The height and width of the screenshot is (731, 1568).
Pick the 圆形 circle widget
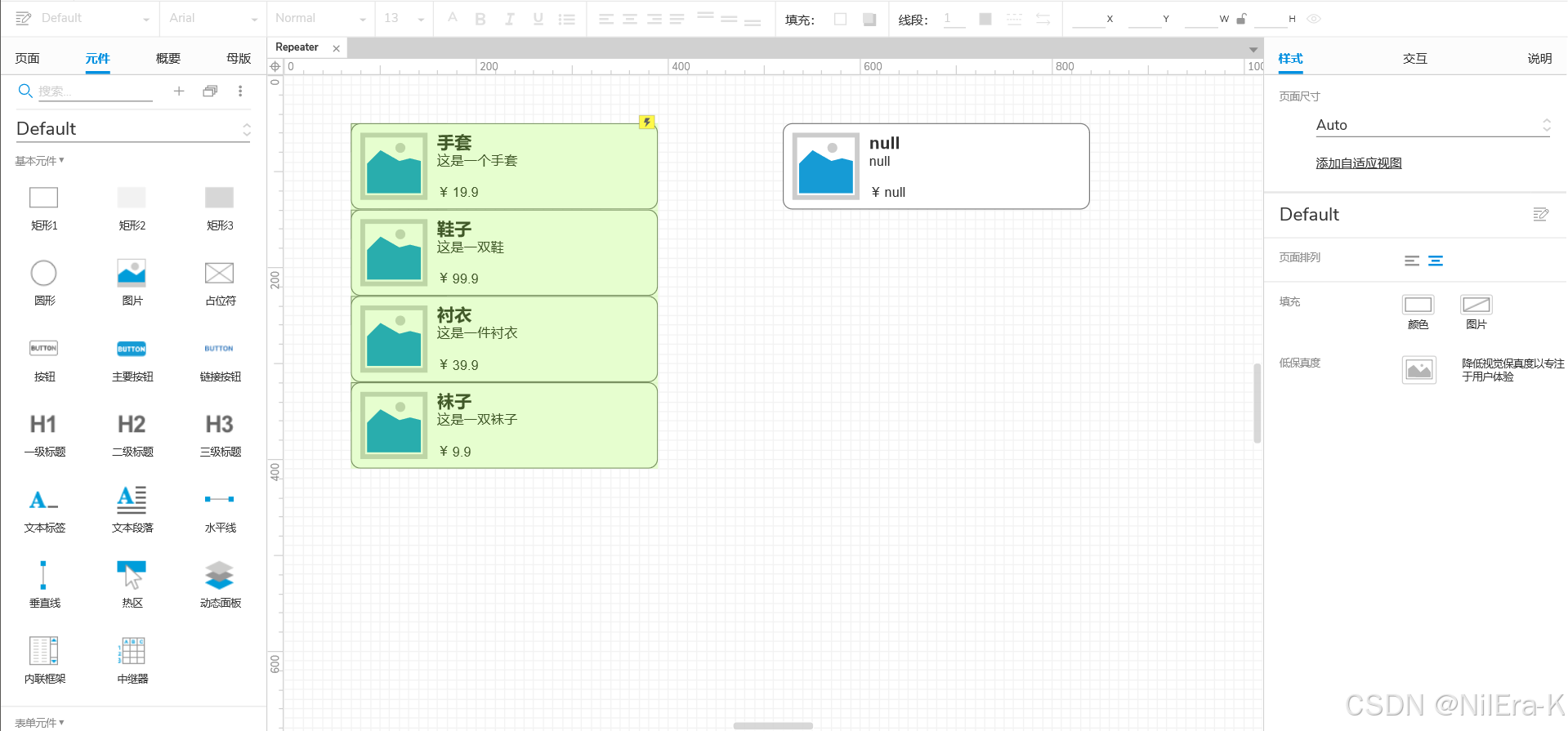point(44,283)
